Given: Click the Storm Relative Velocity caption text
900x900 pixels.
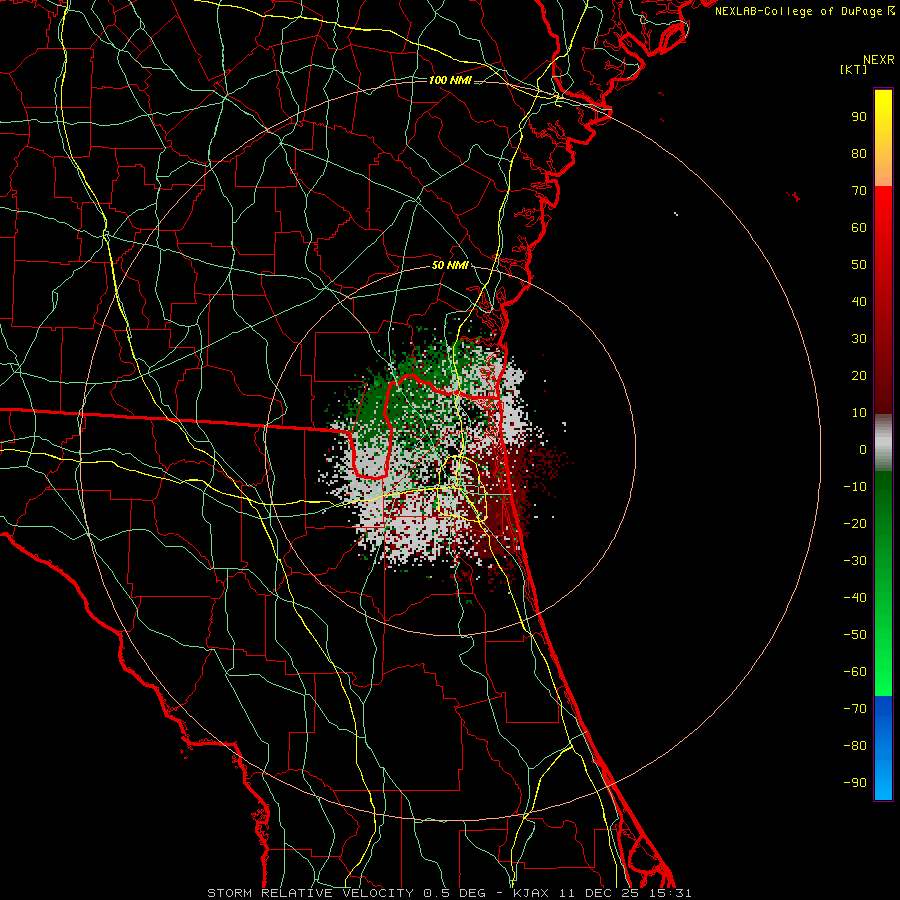Looking at the screenshot, I should [x=449, y=893].
